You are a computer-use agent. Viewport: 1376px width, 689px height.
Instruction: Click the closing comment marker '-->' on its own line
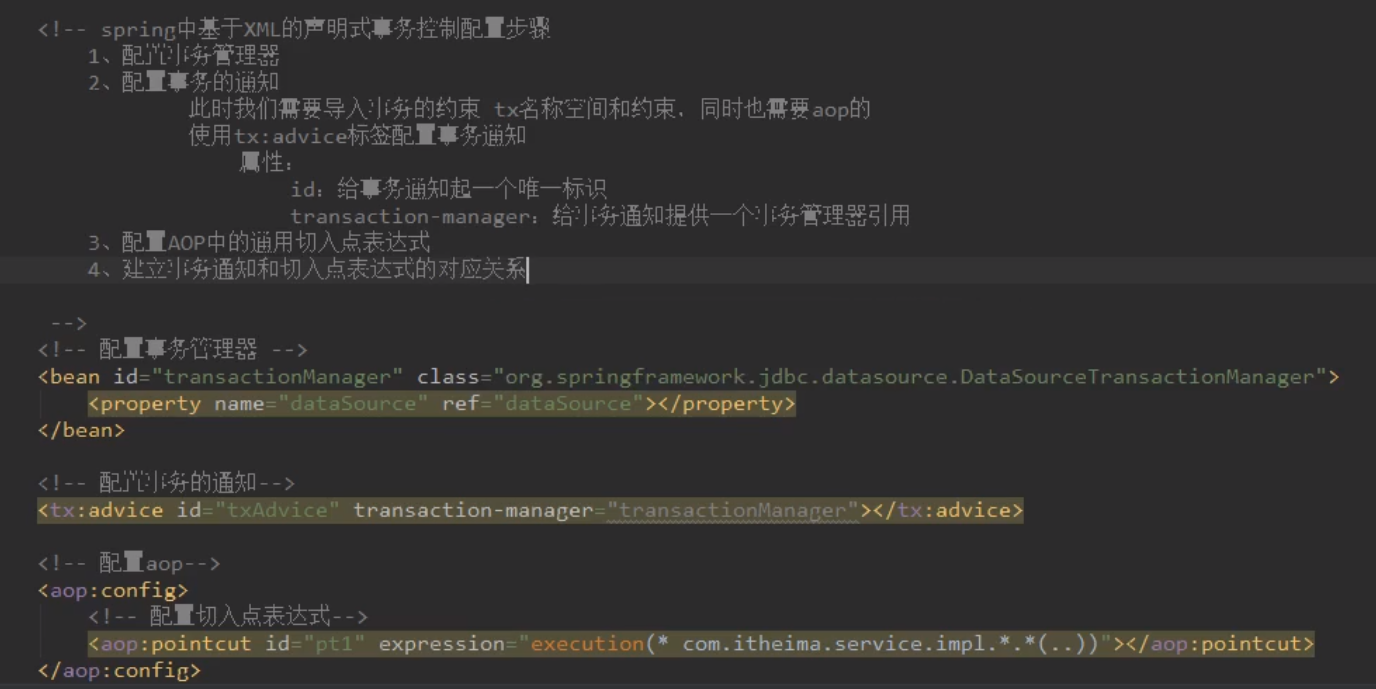pyautogui.click(x=68, y=323)
